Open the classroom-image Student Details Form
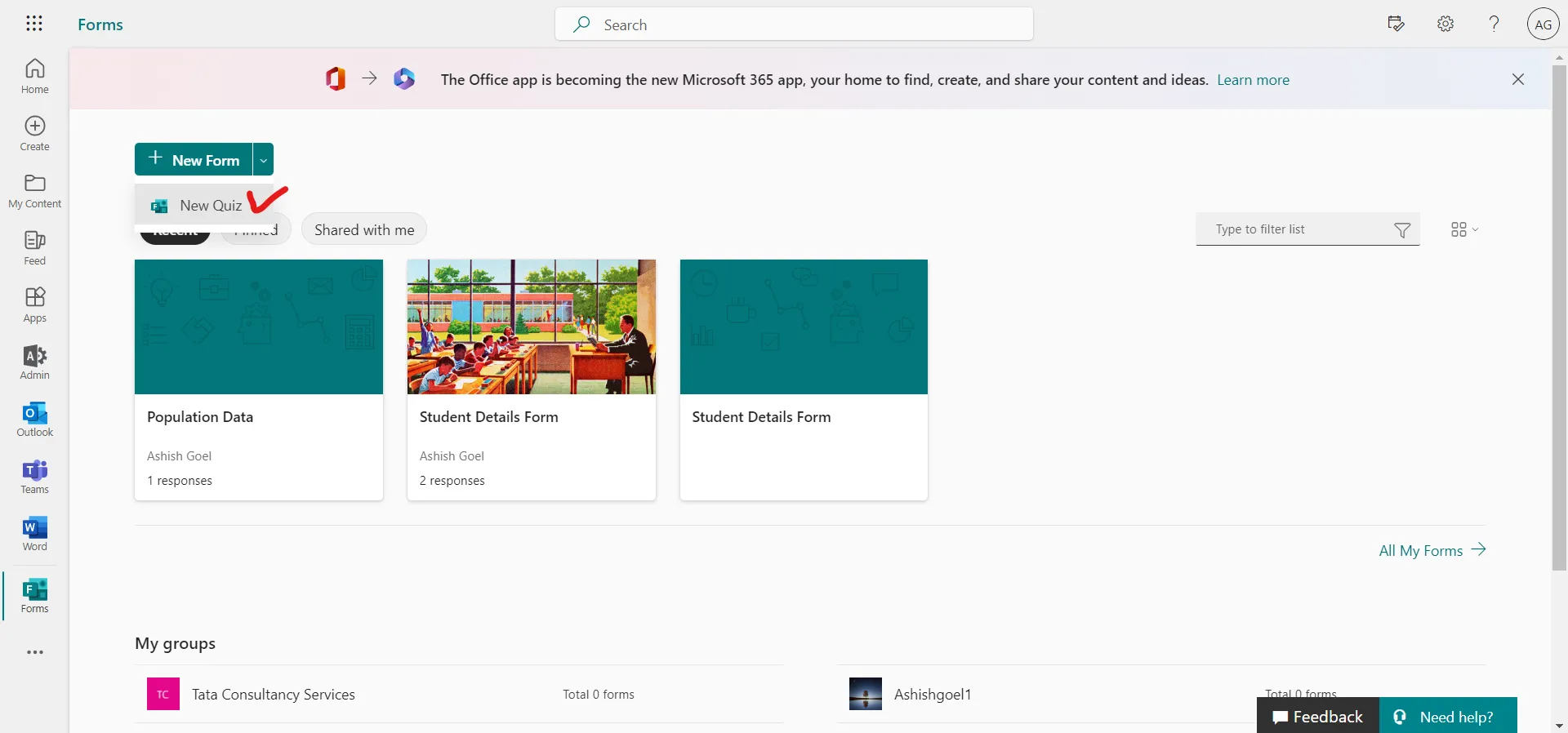Screen dimensions: 1568x733 click(x=532, y=380)
